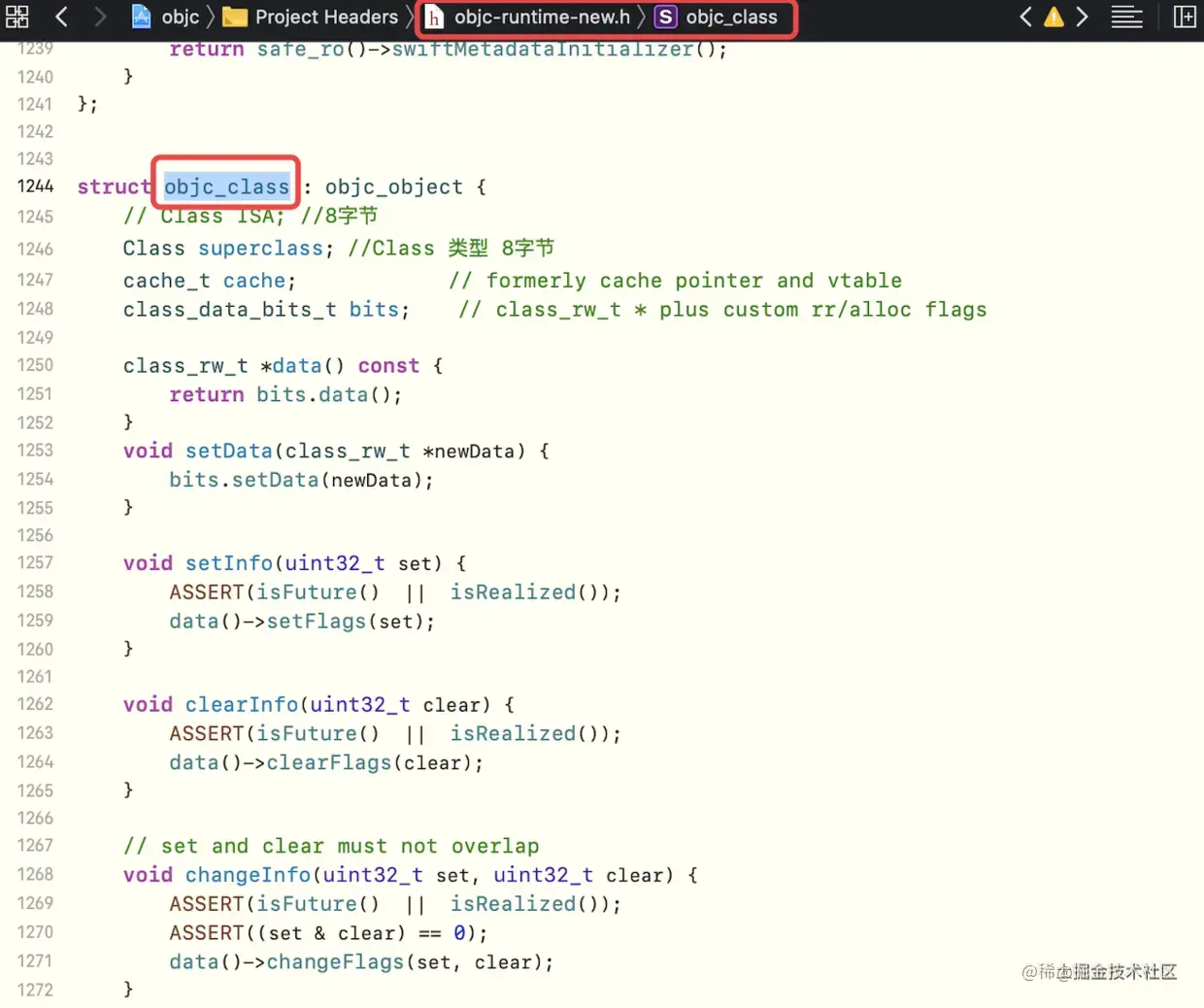The width and height of the screenshot is (1204, 1008).
Task: Go back to previous file
Action: [61, 17]
